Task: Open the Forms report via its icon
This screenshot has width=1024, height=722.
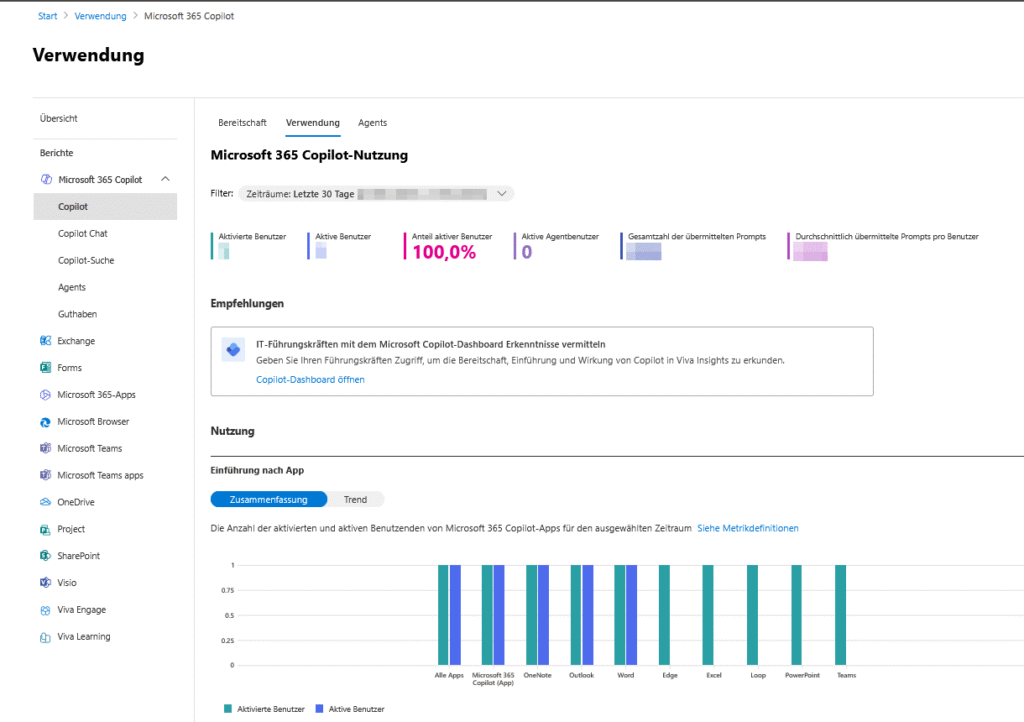Action: click(x=44, y=367)
